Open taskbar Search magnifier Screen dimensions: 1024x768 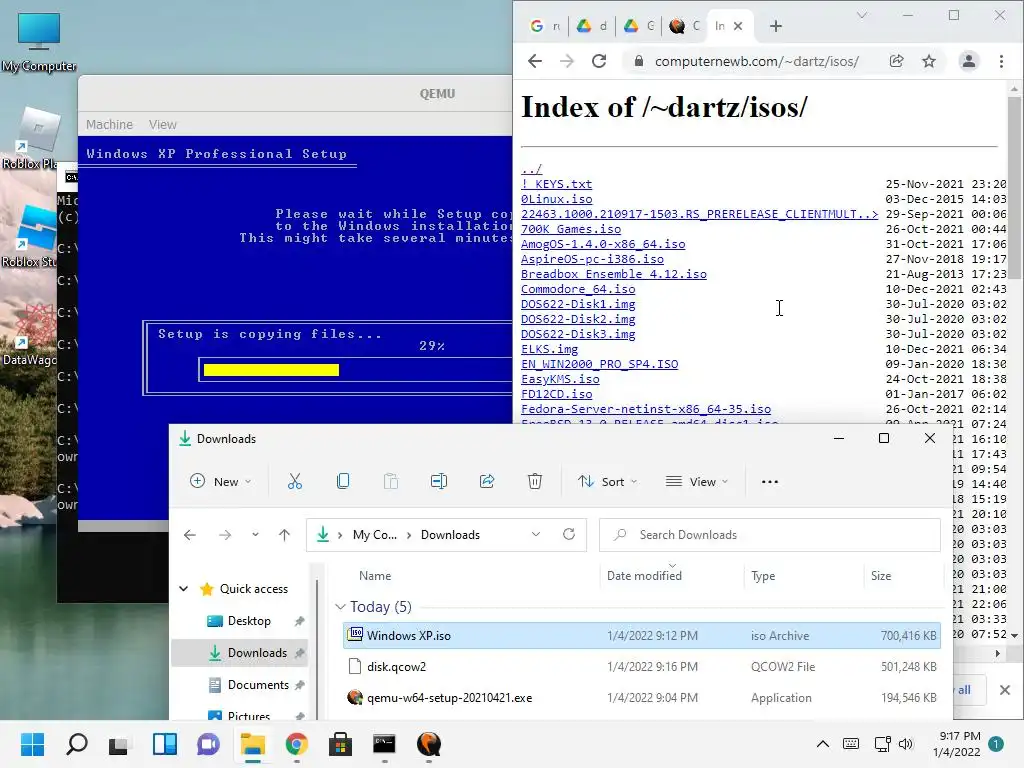click(76, 744)
